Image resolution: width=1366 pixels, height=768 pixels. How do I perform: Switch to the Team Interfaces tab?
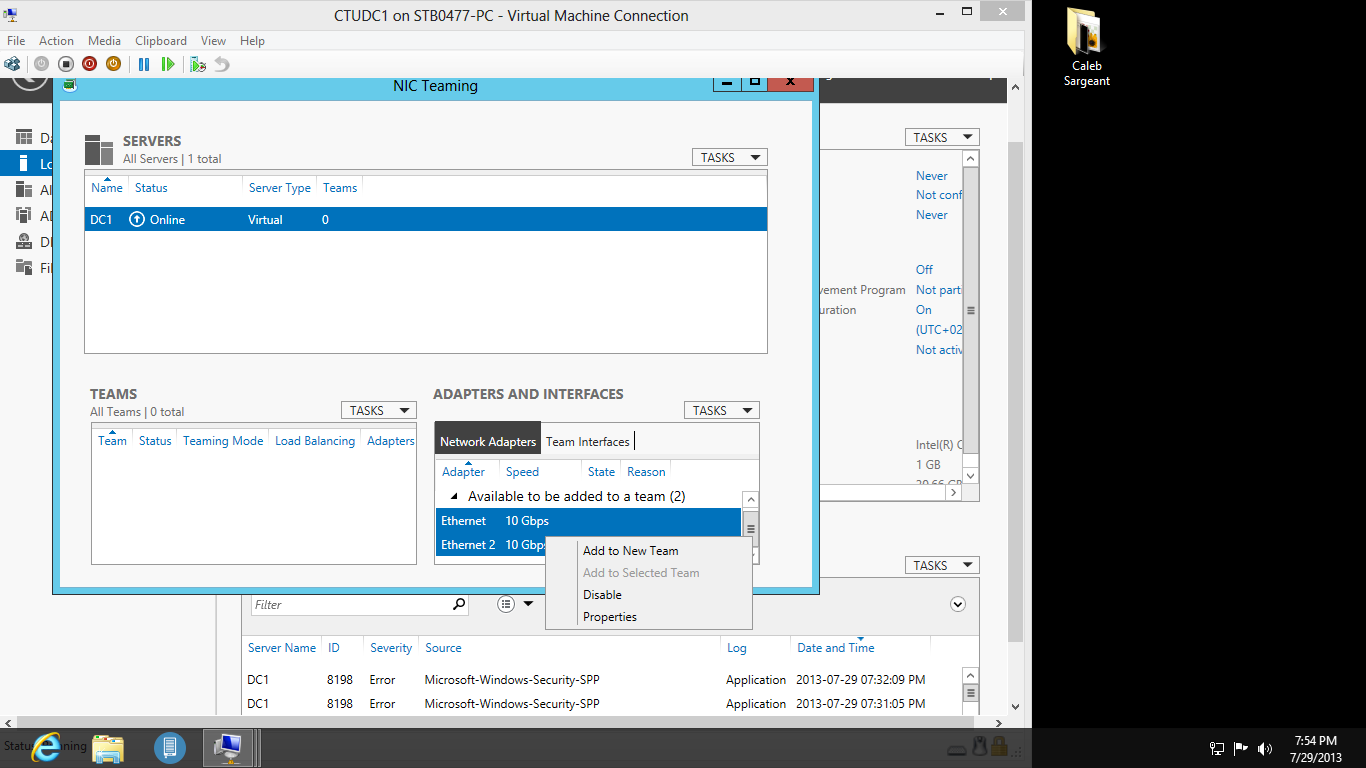(x=588, y=441)
